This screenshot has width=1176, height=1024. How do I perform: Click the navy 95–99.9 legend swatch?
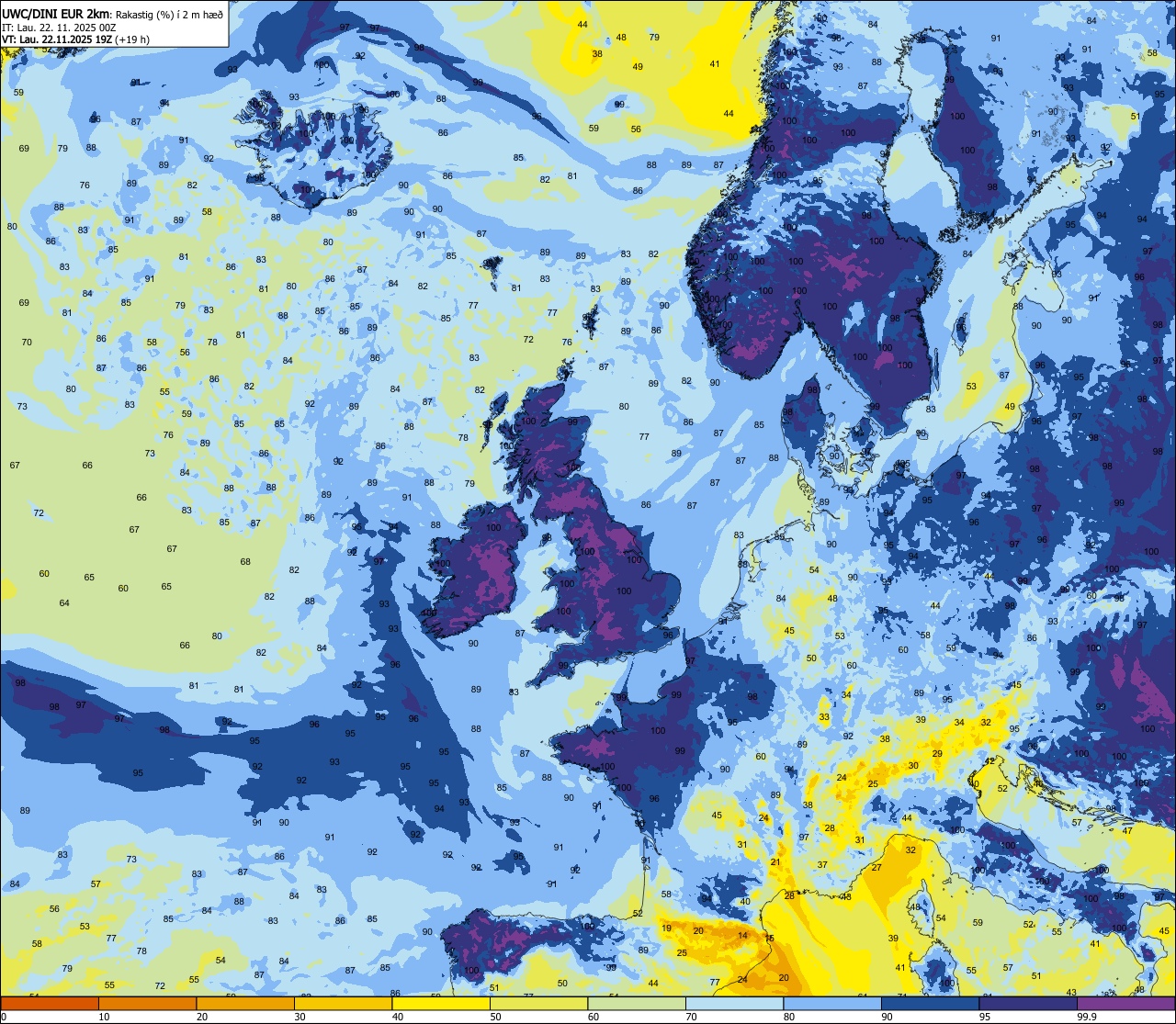(x=1028, y=1003)
